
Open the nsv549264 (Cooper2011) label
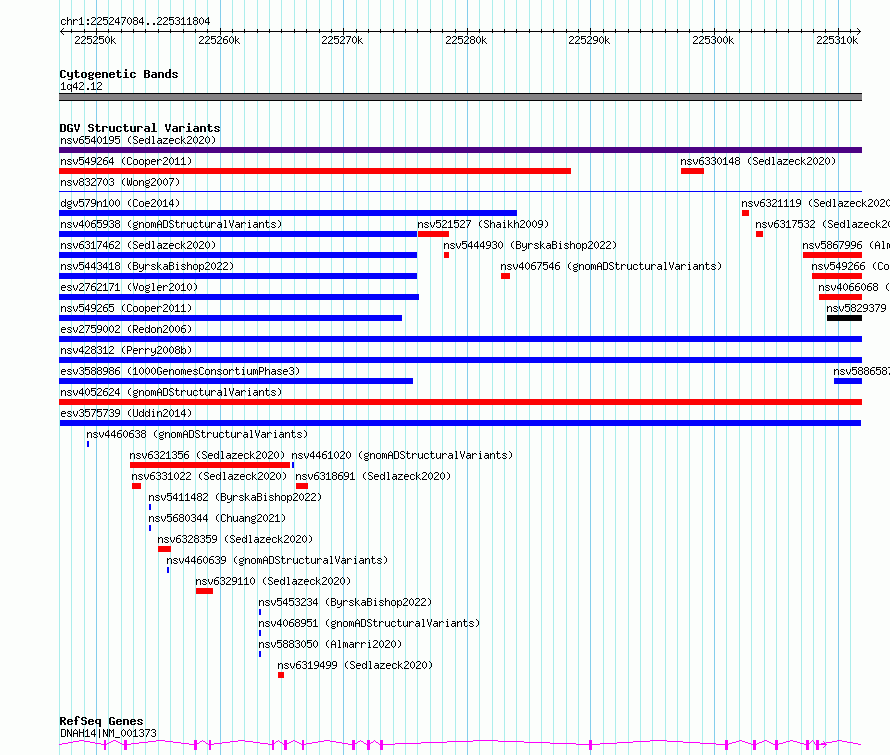tap(126, 161)
